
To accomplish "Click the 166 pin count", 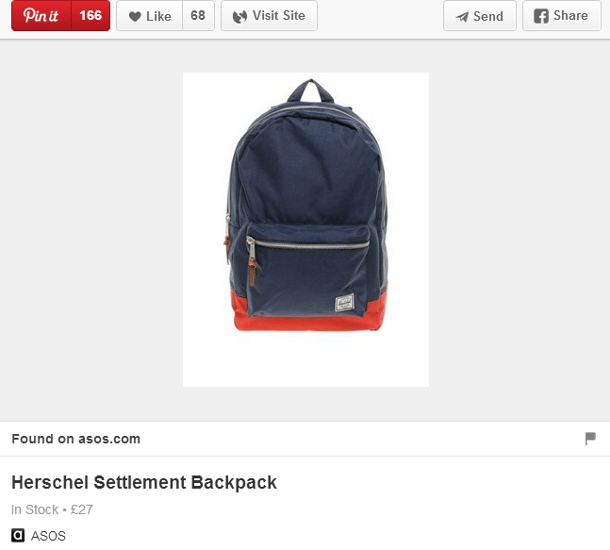I will tap(91, 16).
